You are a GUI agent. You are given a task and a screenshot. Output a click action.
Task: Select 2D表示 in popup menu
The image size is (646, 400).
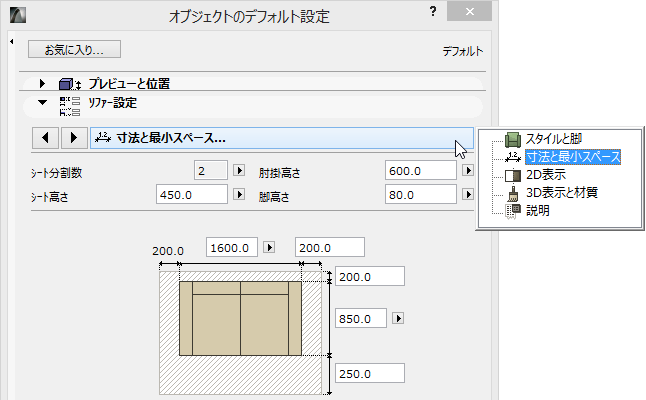[x=546, y=175]
